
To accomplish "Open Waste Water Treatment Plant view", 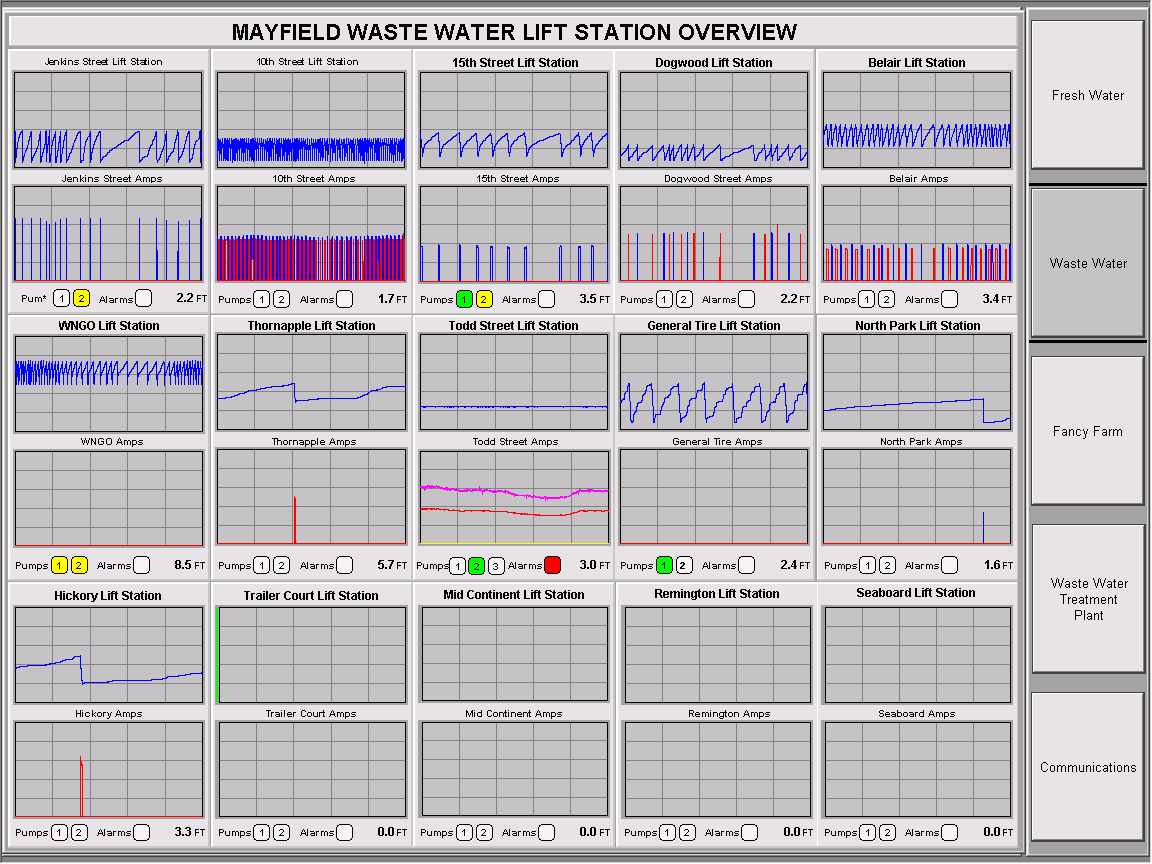I will point(1088,599).
